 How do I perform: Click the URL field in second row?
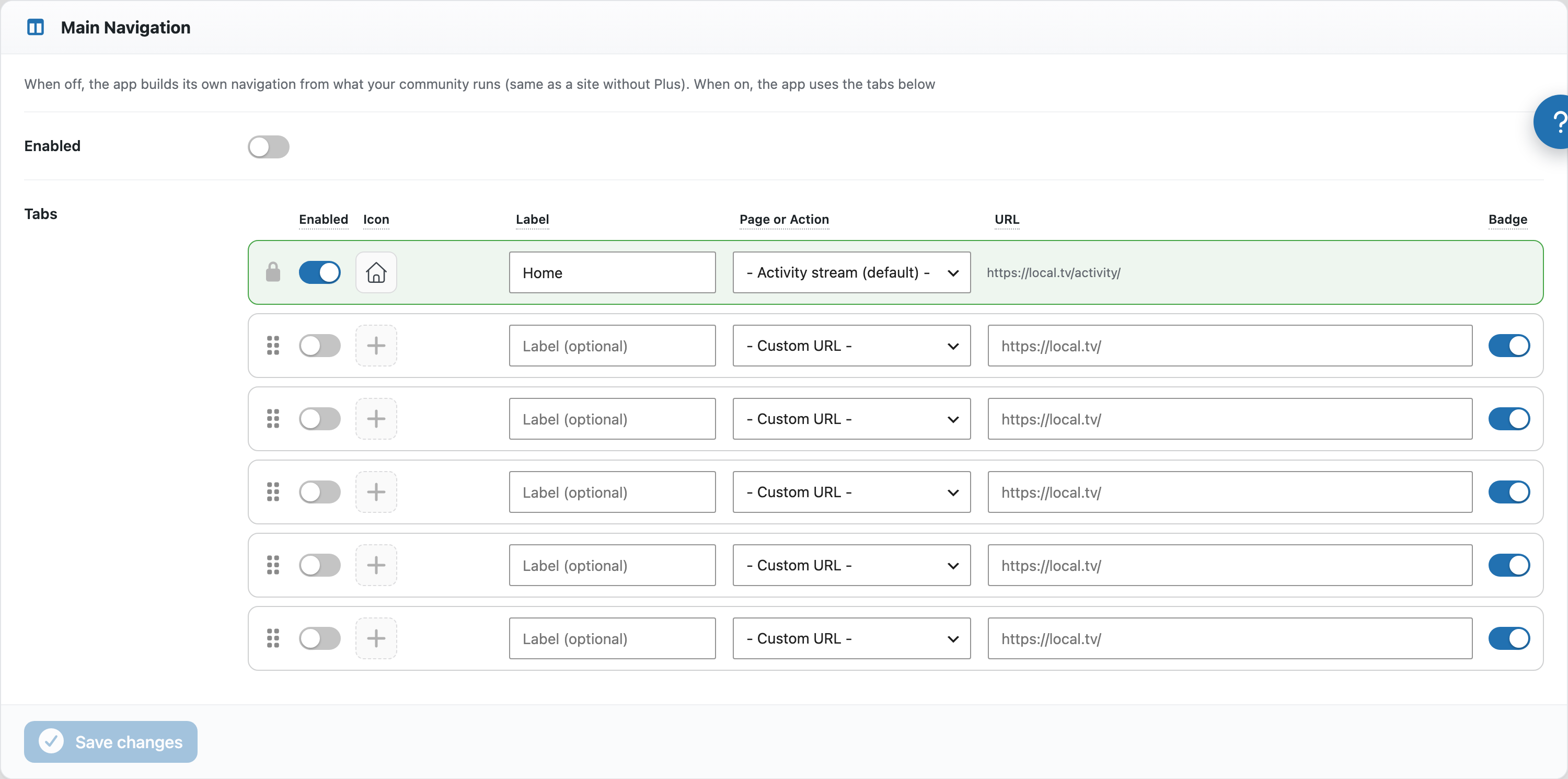[1230, 346]
